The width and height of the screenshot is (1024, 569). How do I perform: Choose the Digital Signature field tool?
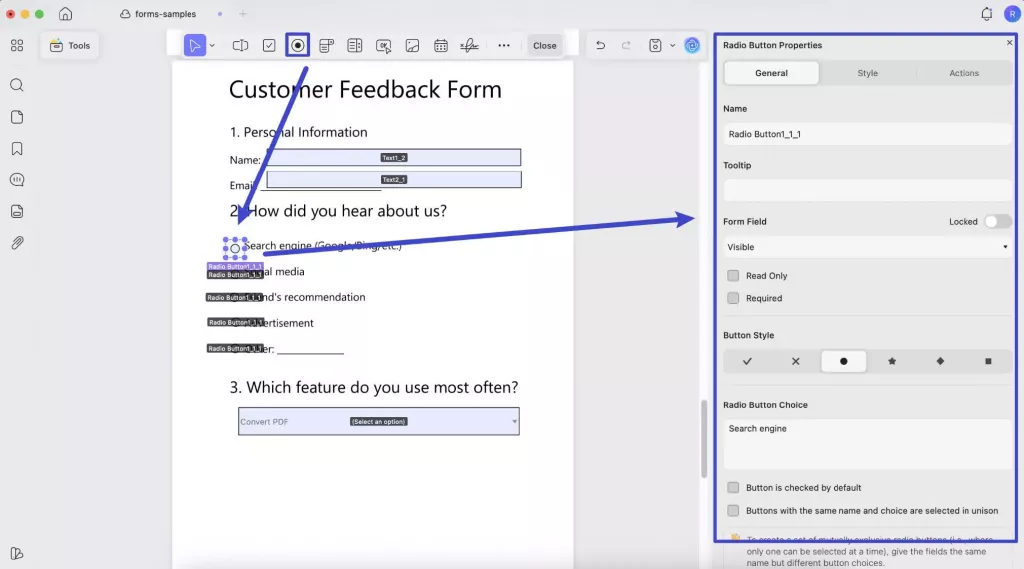pos(469,45)
